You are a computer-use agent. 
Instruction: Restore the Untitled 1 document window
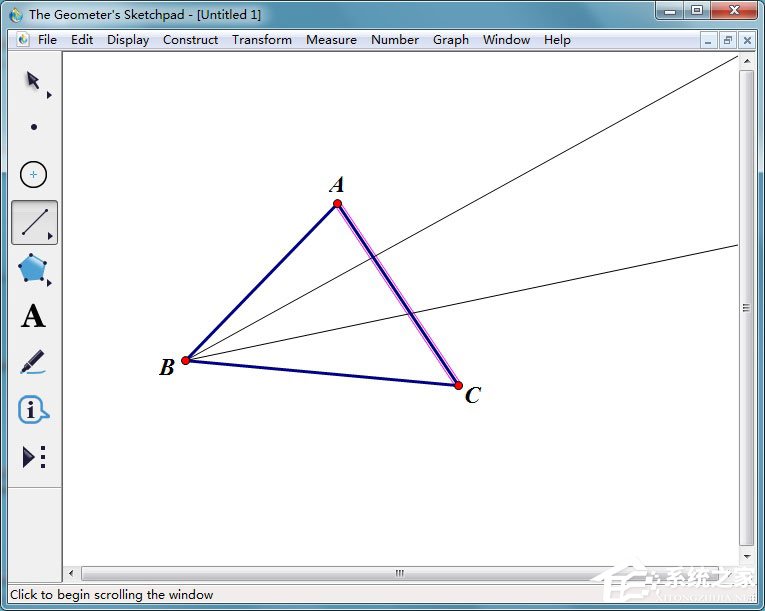pos(727,41)
